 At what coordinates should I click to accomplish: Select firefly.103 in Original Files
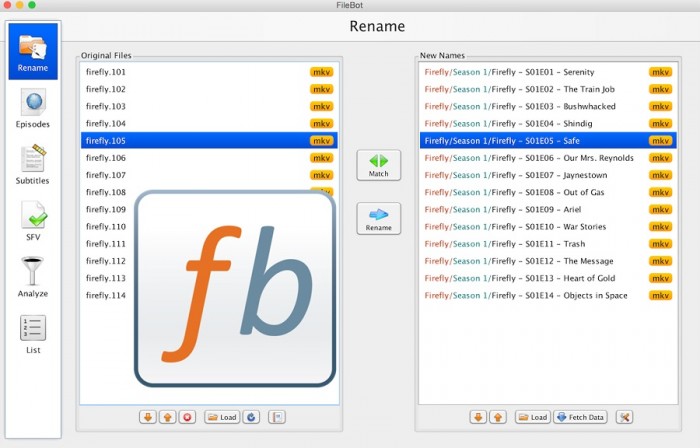tap(209, 106)
